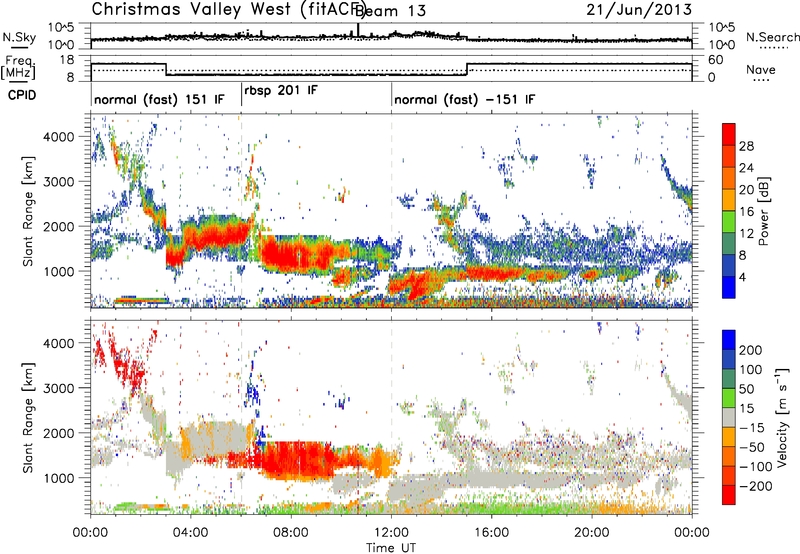The width and height of the screenshot is (800, 554).
Task: Click the 'Christmas Valley West (fitACF)' title
Action: (228, 10)
